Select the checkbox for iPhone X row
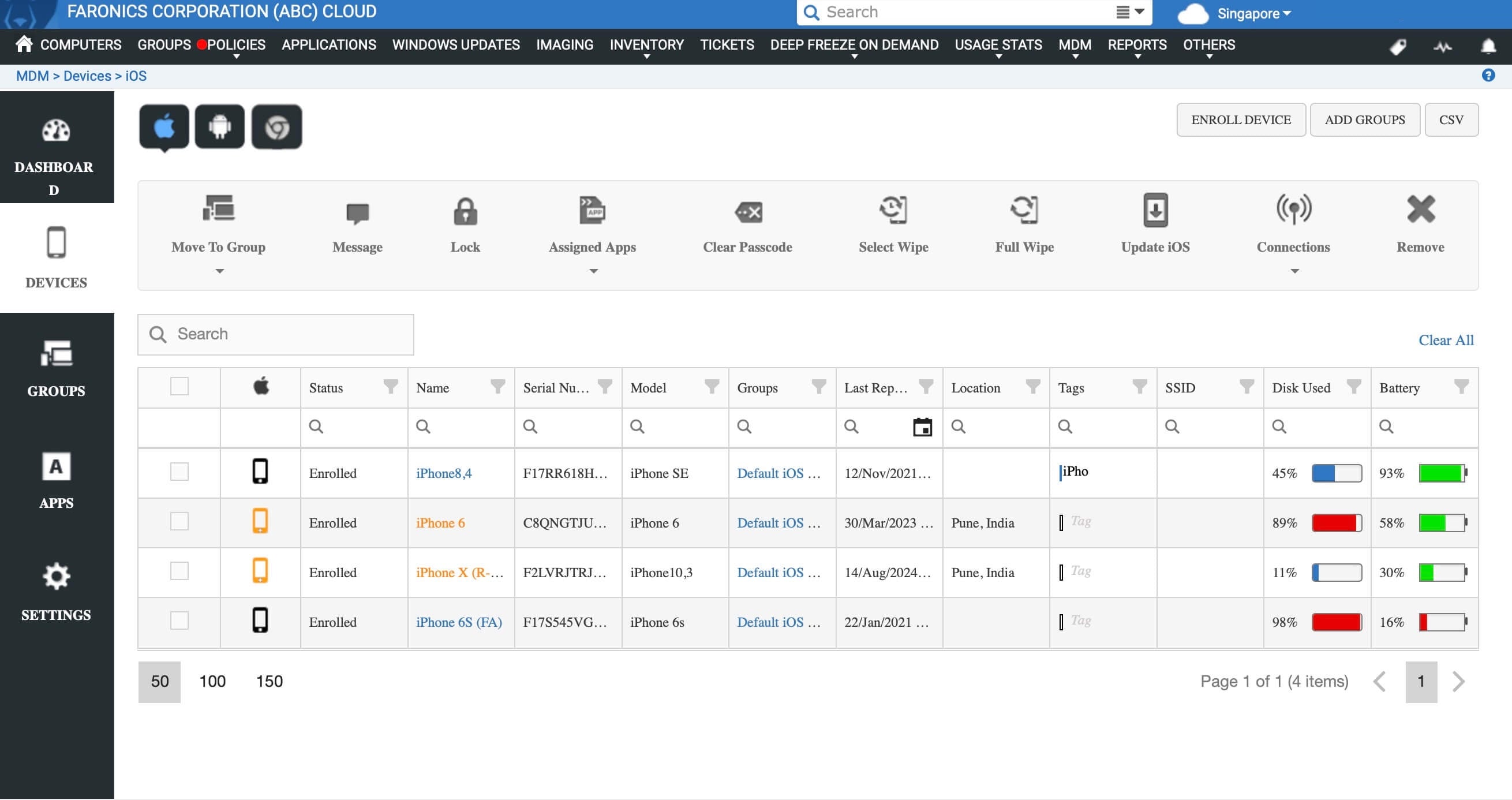The image size is (1512, 800). pos(179,570)
